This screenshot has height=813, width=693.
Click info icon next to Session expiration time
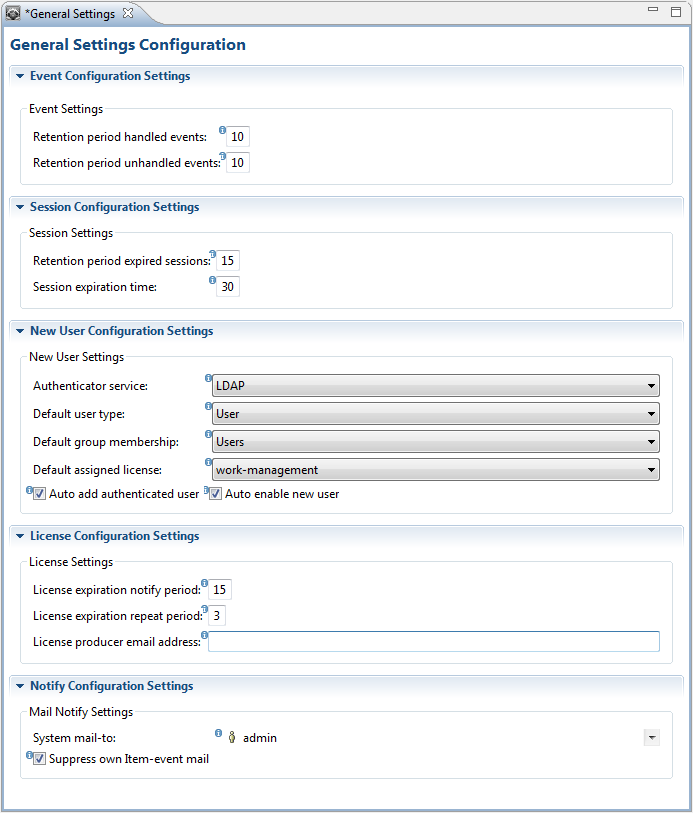[212, 281]
